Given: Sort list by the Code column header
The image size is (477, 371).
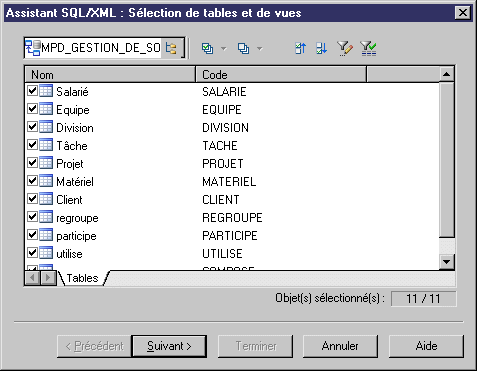Looking at the screenshot, I should click(281, 75).
